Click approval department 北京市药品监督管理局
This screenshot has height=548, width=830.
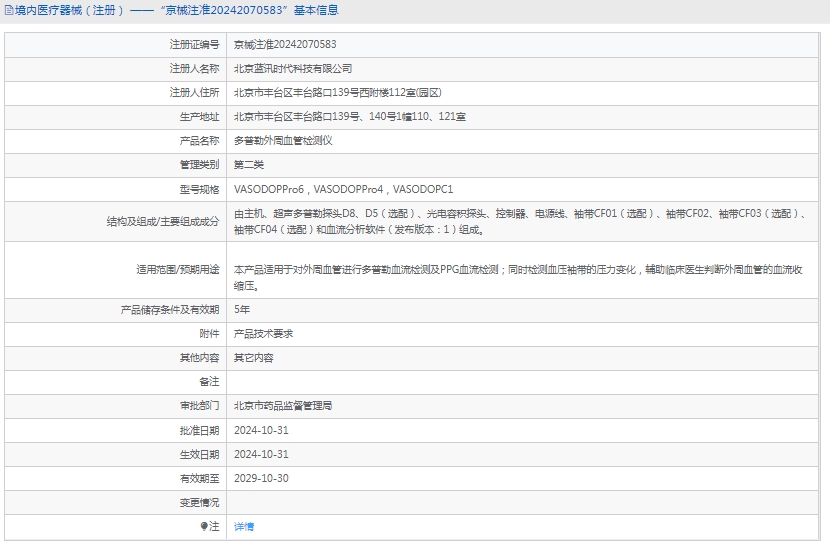(x=283, y=406)
